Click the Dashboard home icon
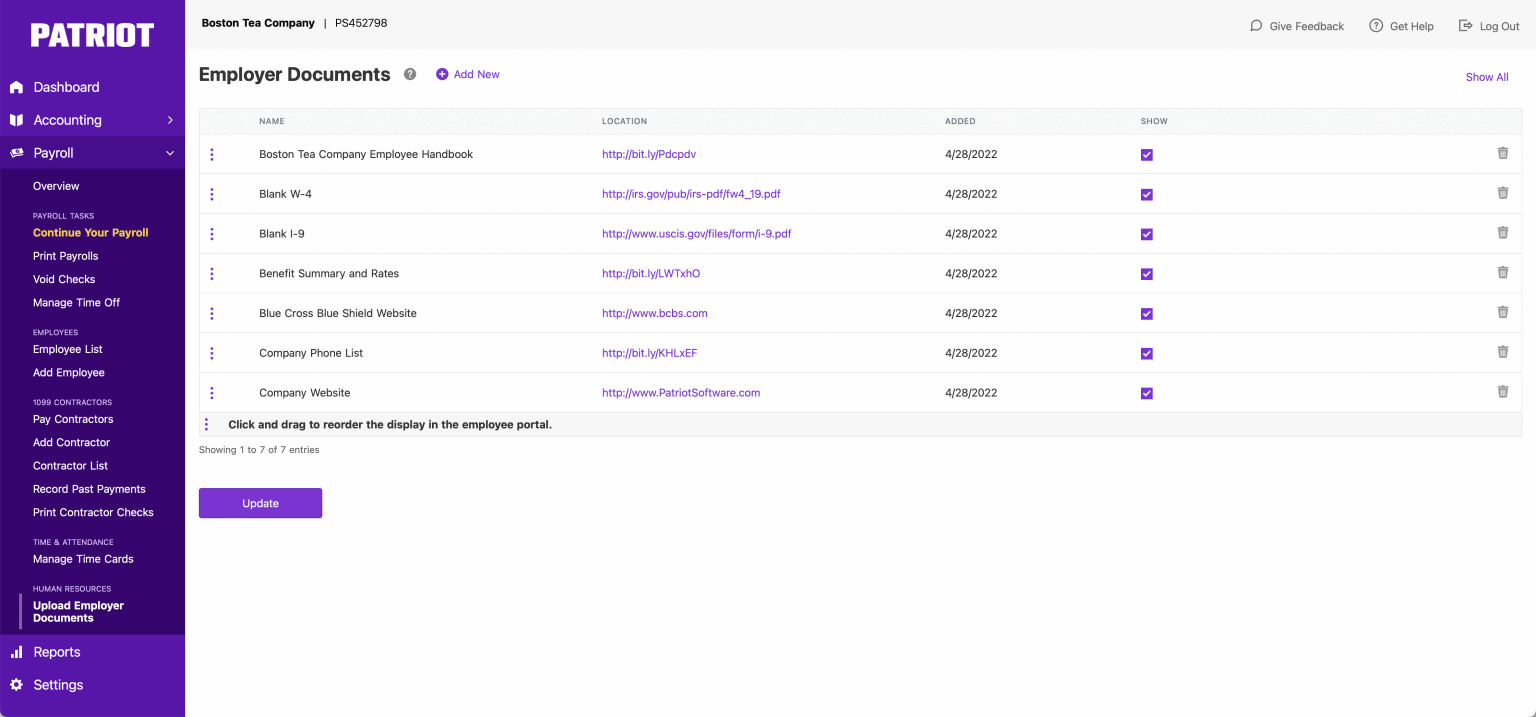 (16, 87)
